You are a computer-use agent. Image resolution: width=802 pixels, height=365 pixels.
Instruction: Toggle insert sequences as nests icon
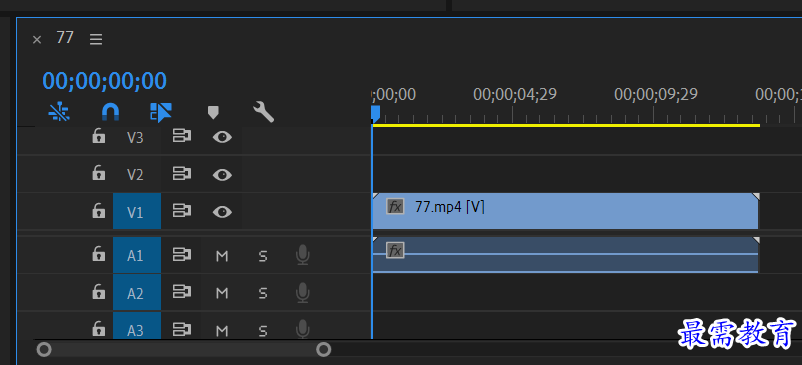tap(59, 112)
